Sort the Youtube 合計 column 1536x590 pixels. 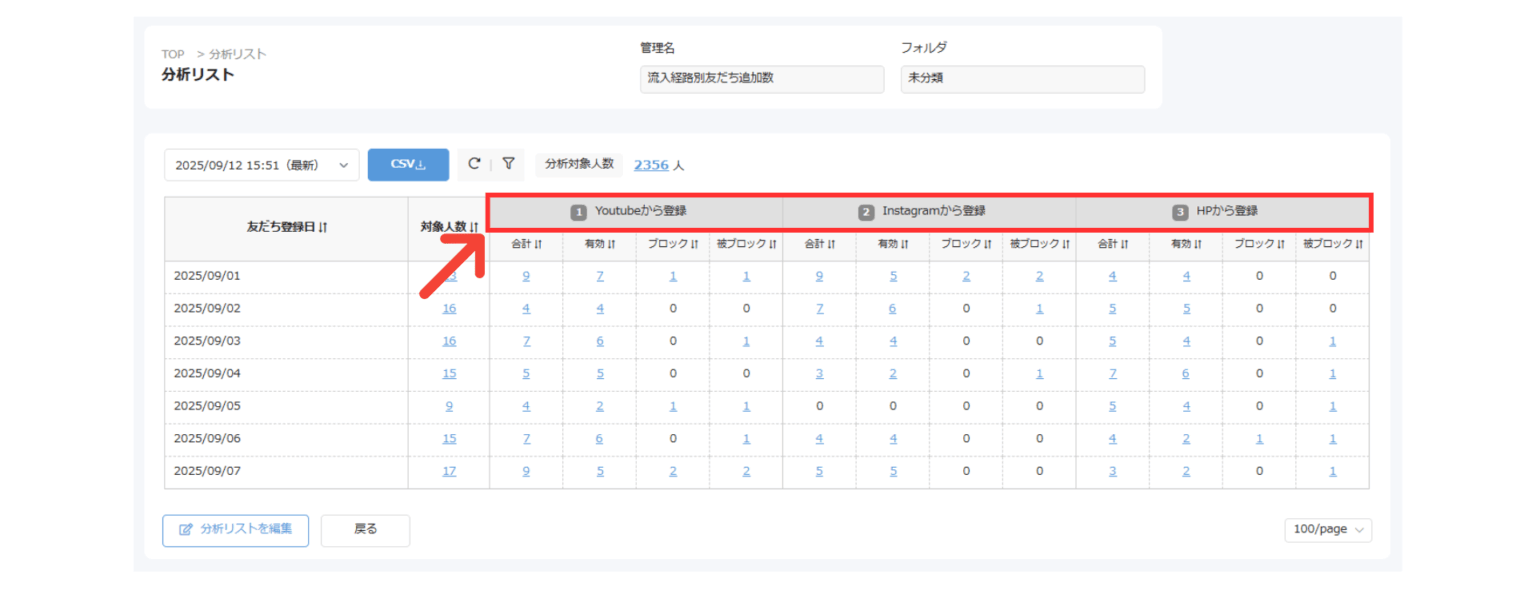(538, 244)
